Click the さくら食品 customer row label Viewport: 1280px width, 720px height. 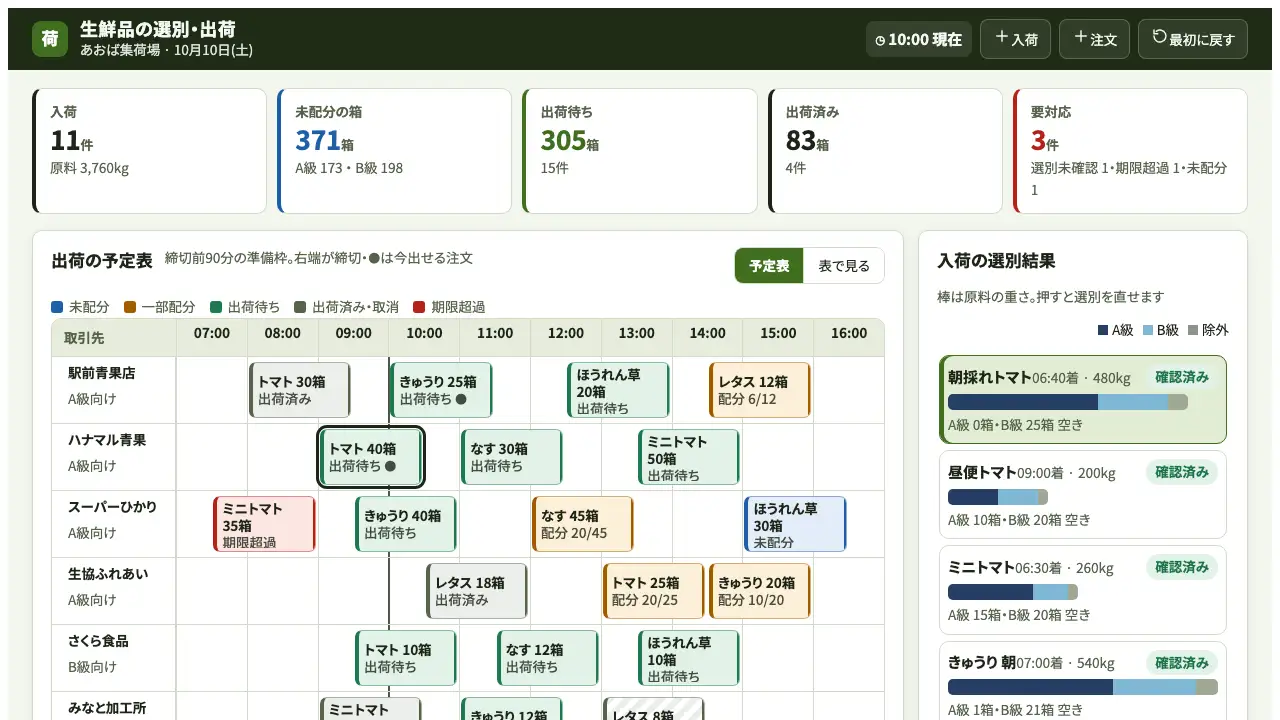(114, 658)
